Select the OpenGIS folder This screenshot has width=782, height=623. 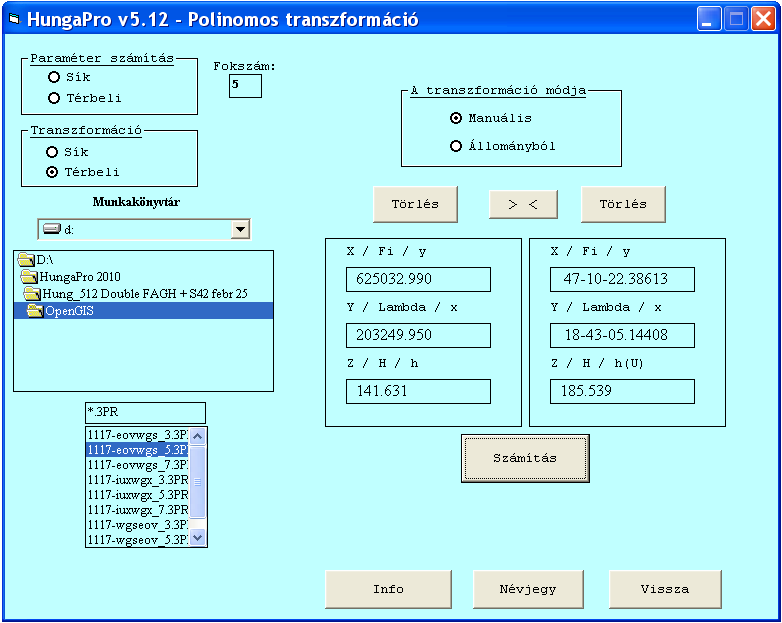click(144, 311)
